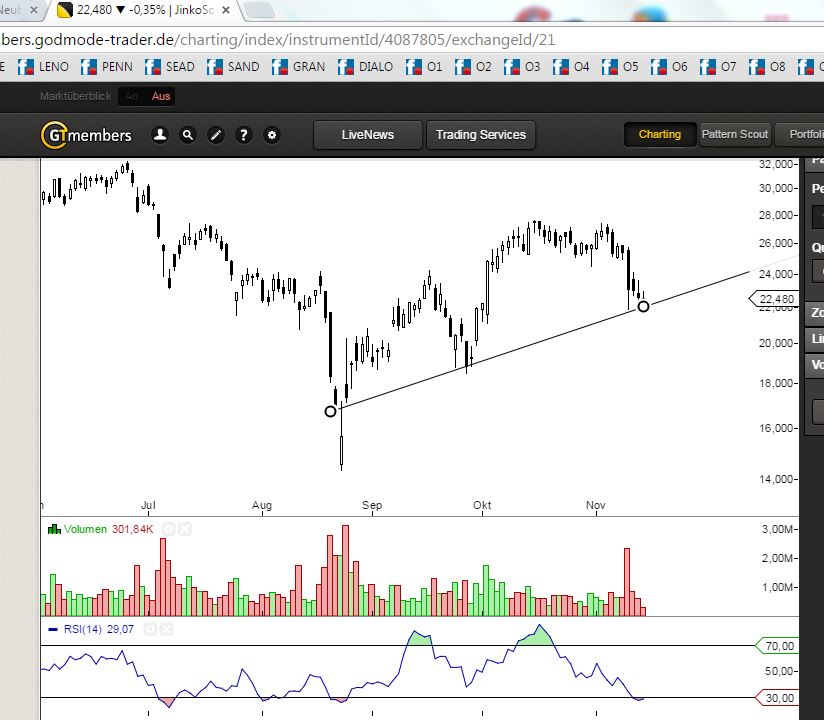The width and height of the screenshot is (824, 720).
Task: Click the Aug label on time axis
Action: pyautogui.click(x=262, y=505)
